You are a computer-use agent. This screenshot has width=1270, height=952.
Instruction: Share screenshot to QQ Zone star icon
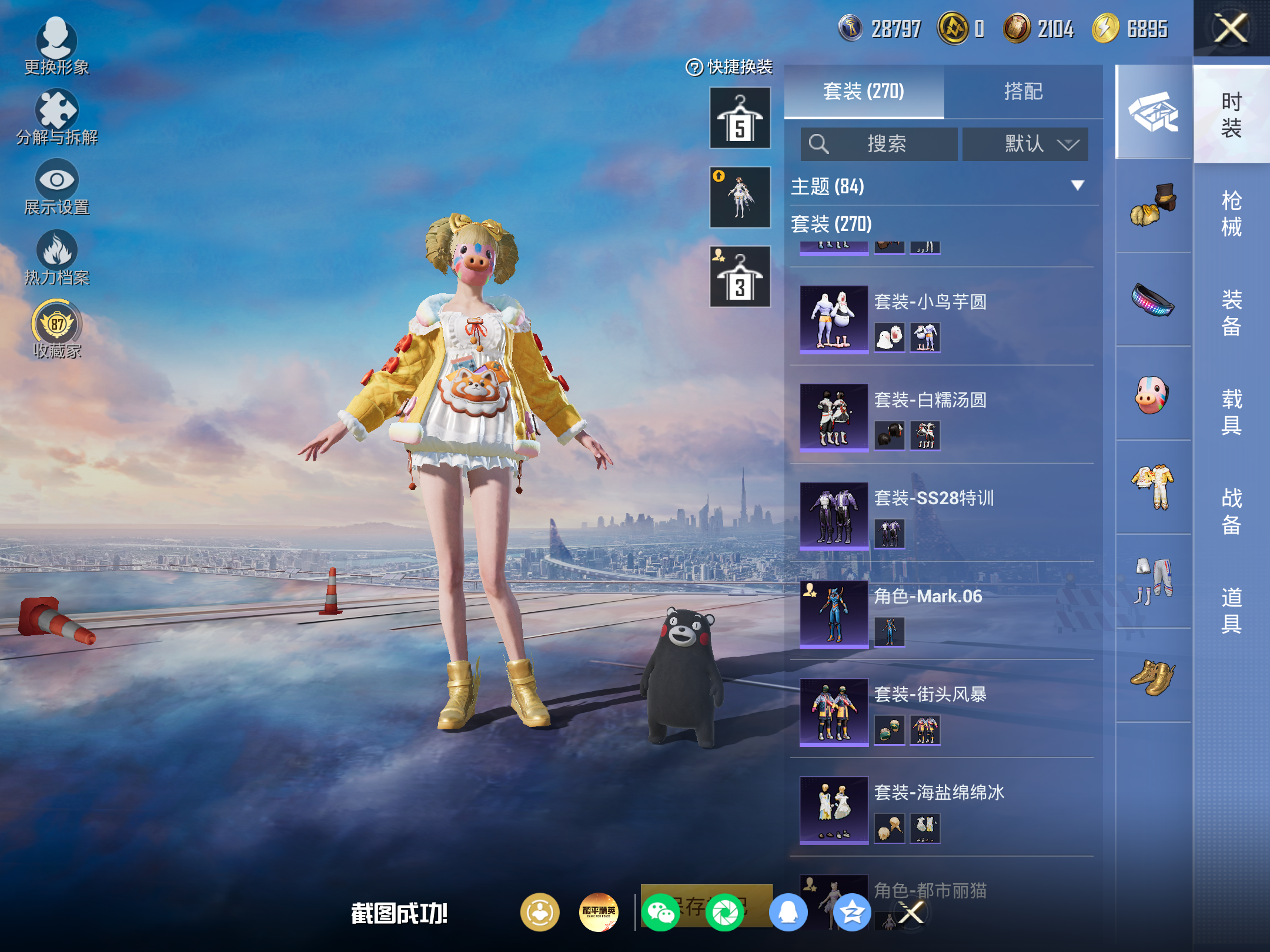[851, 912]
